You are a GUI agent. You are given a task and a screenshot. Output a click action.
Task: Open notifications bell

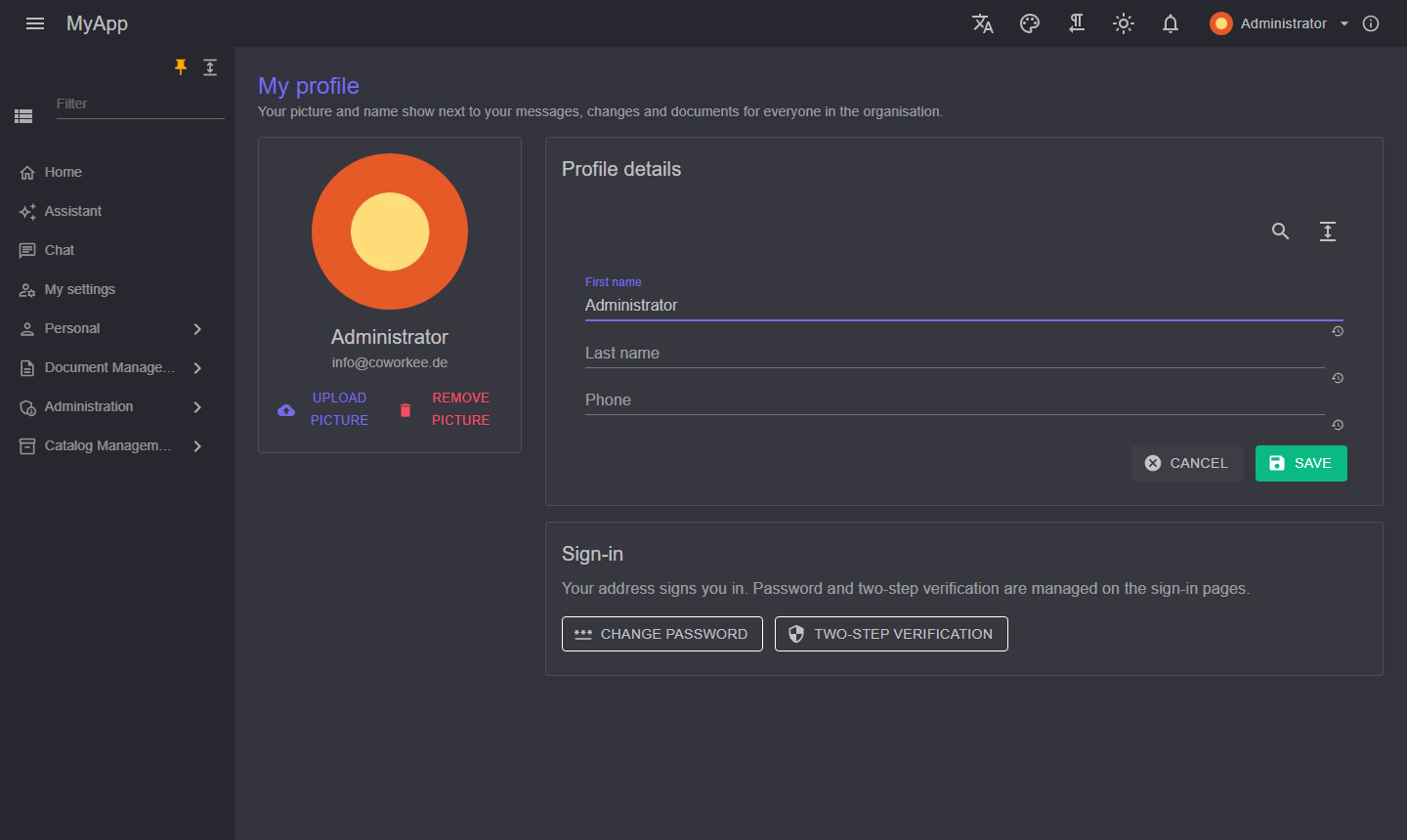[1171, 23]
